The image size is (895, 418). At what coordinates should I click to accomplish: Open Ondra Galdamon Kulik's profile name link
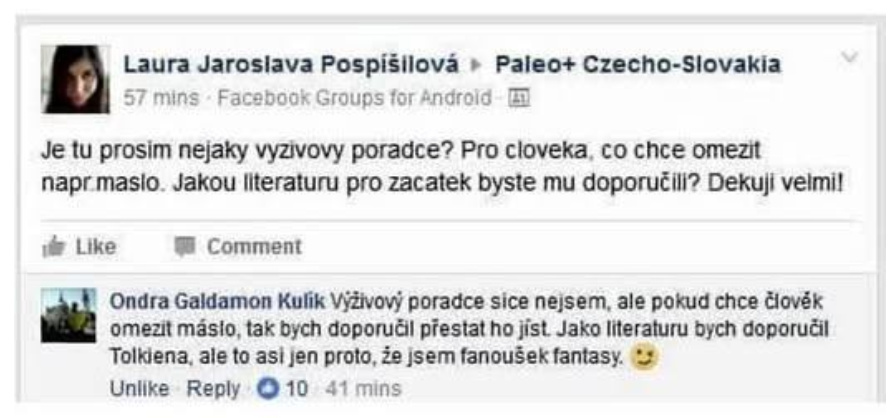[217, 301]
